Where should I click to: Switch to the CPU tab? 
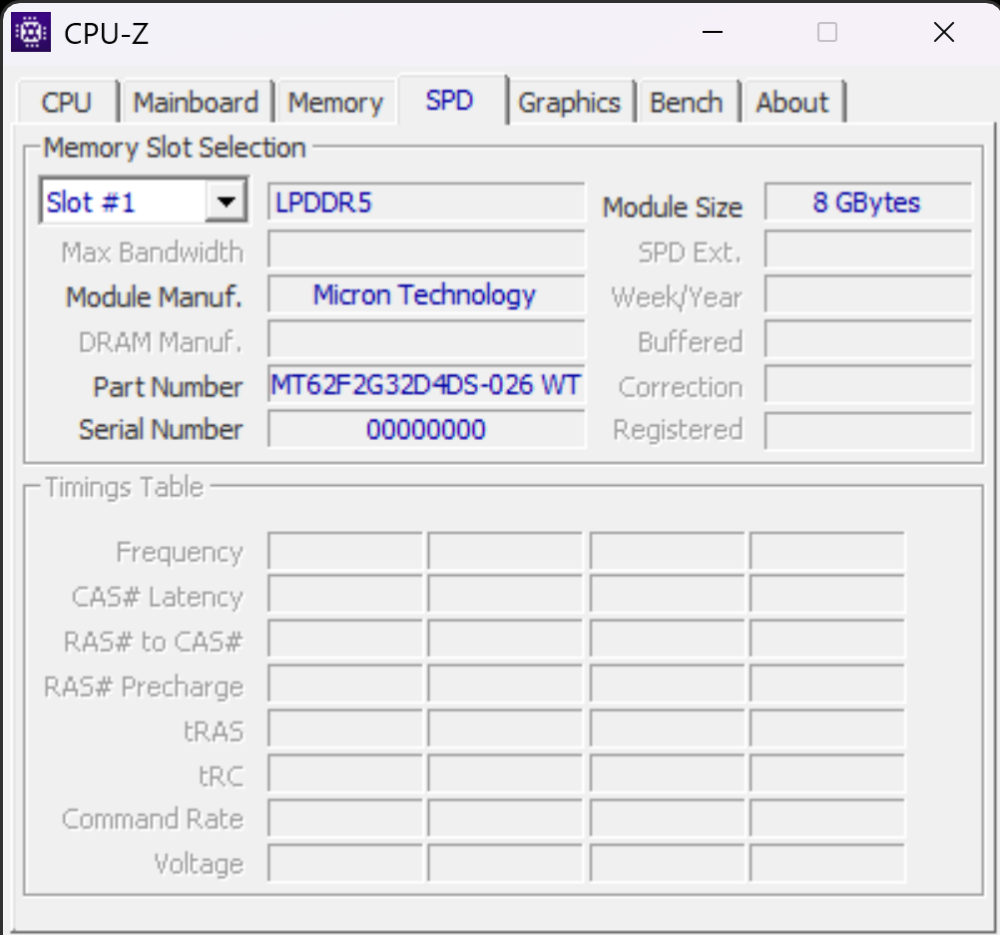coord(67,102)
